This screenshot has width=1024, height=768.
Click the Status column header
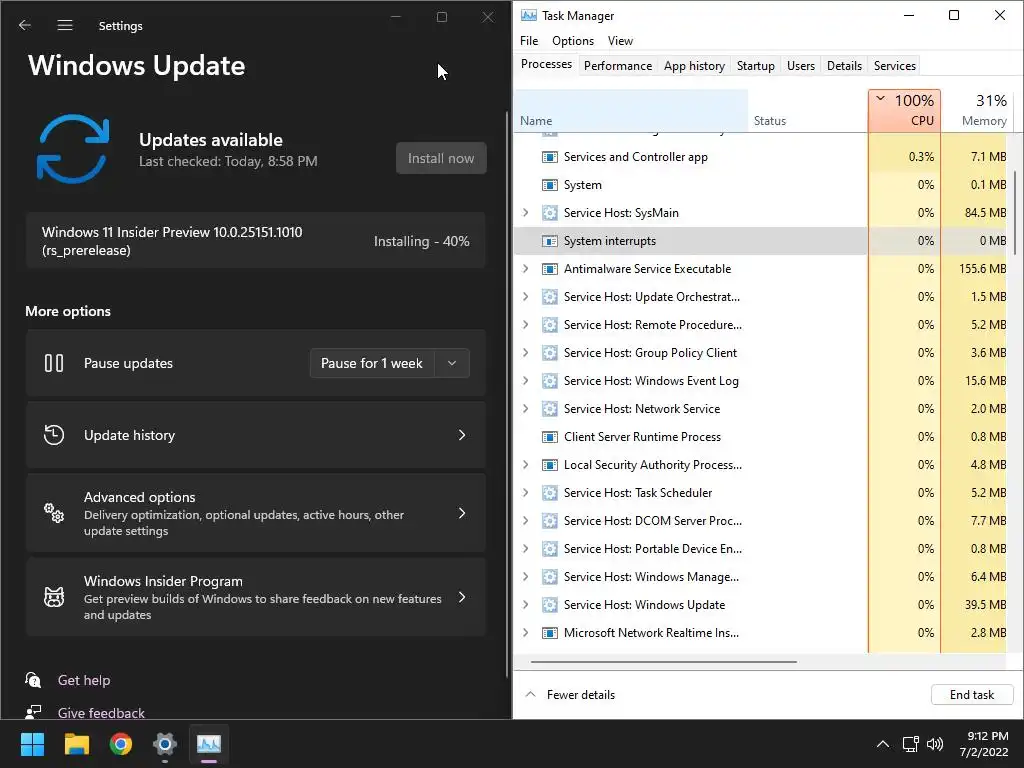(x=808, y=110)
